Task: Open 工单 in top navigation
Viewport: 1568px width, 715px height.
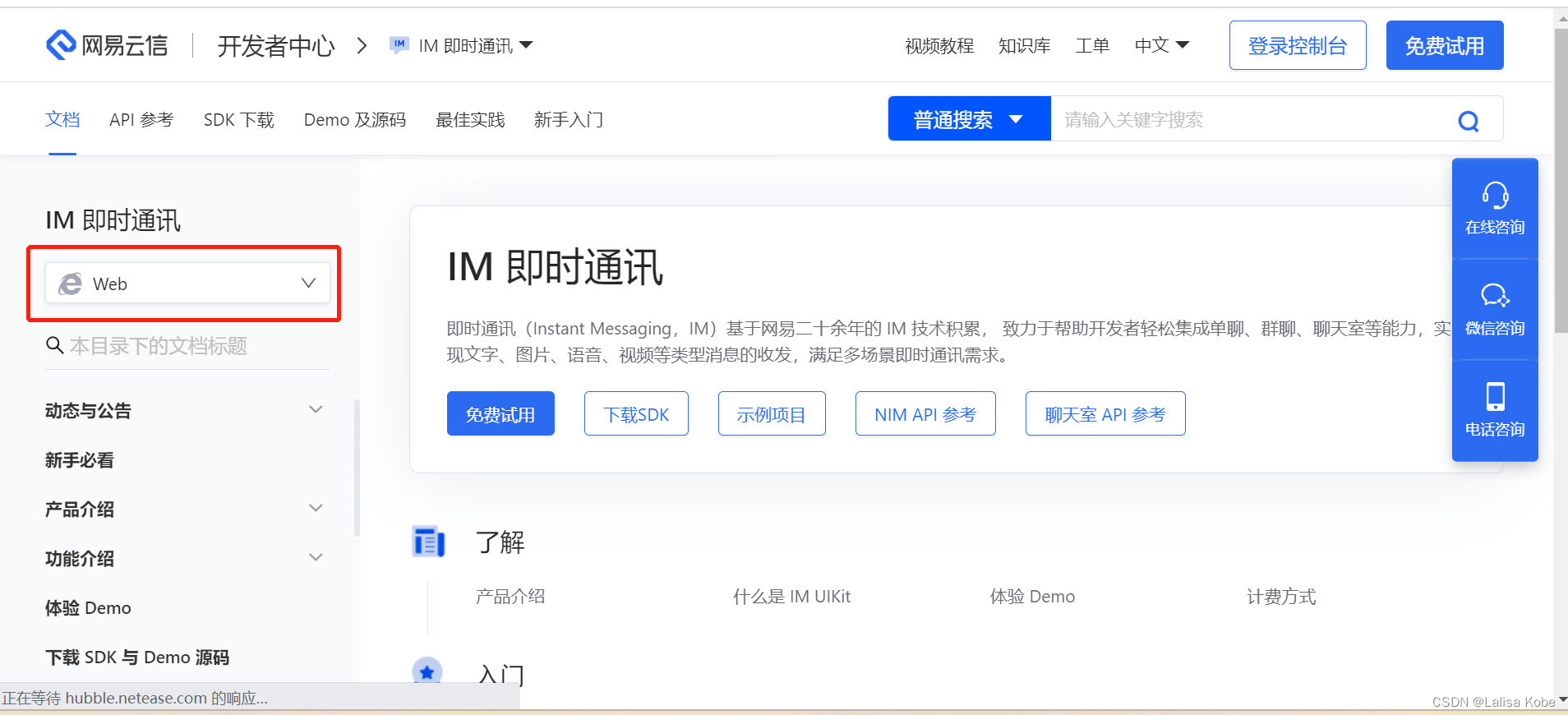Action: pyautogui.click(x=1092, y=46)
